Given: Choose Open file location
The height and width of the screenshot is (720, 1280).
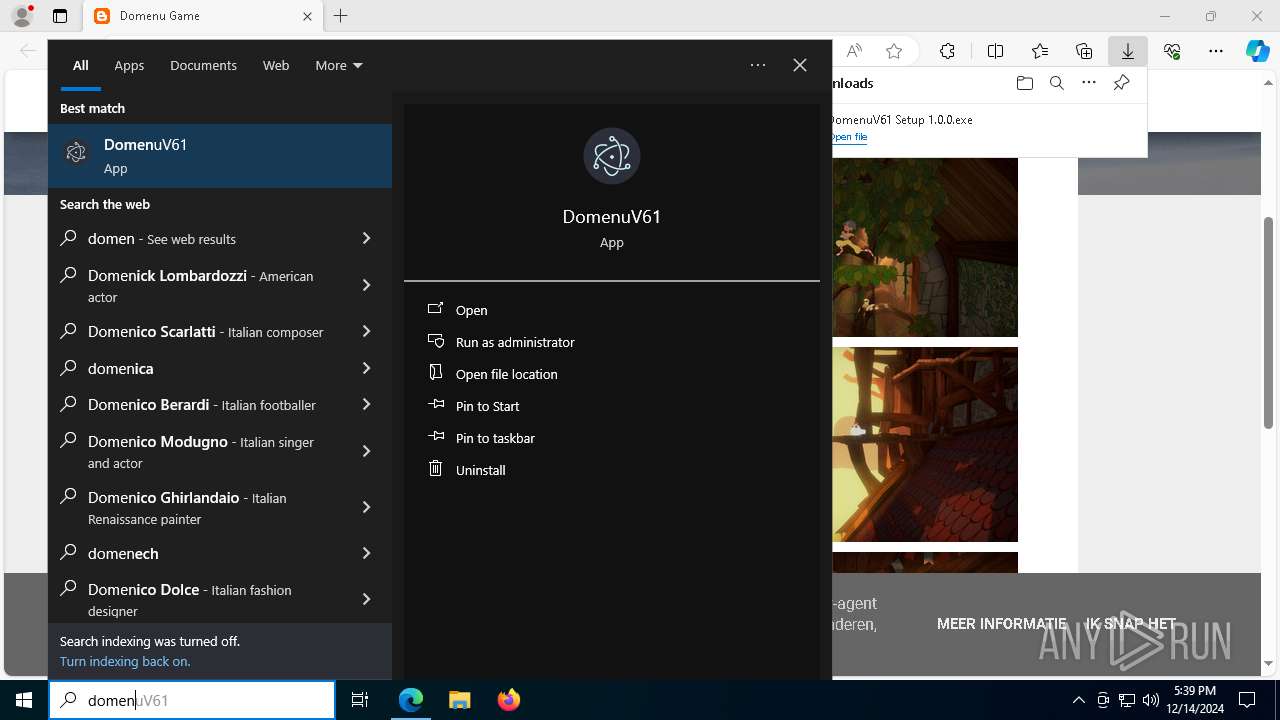Looking at the screenshot, I should [506, 374].
